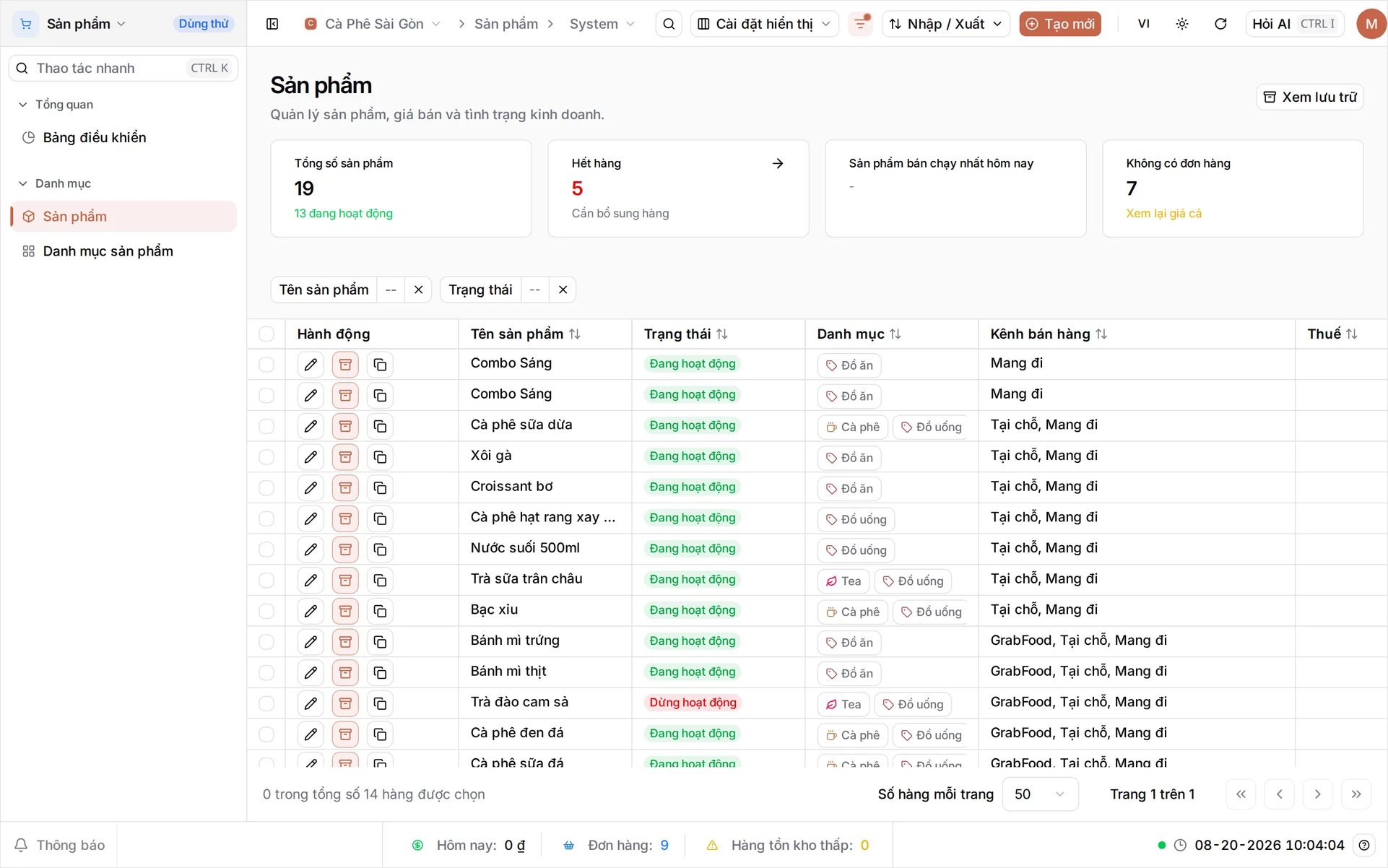Toggle the light/dark theme sun icon
The width and height of the screenshot is (1388, 868).
1182,24
